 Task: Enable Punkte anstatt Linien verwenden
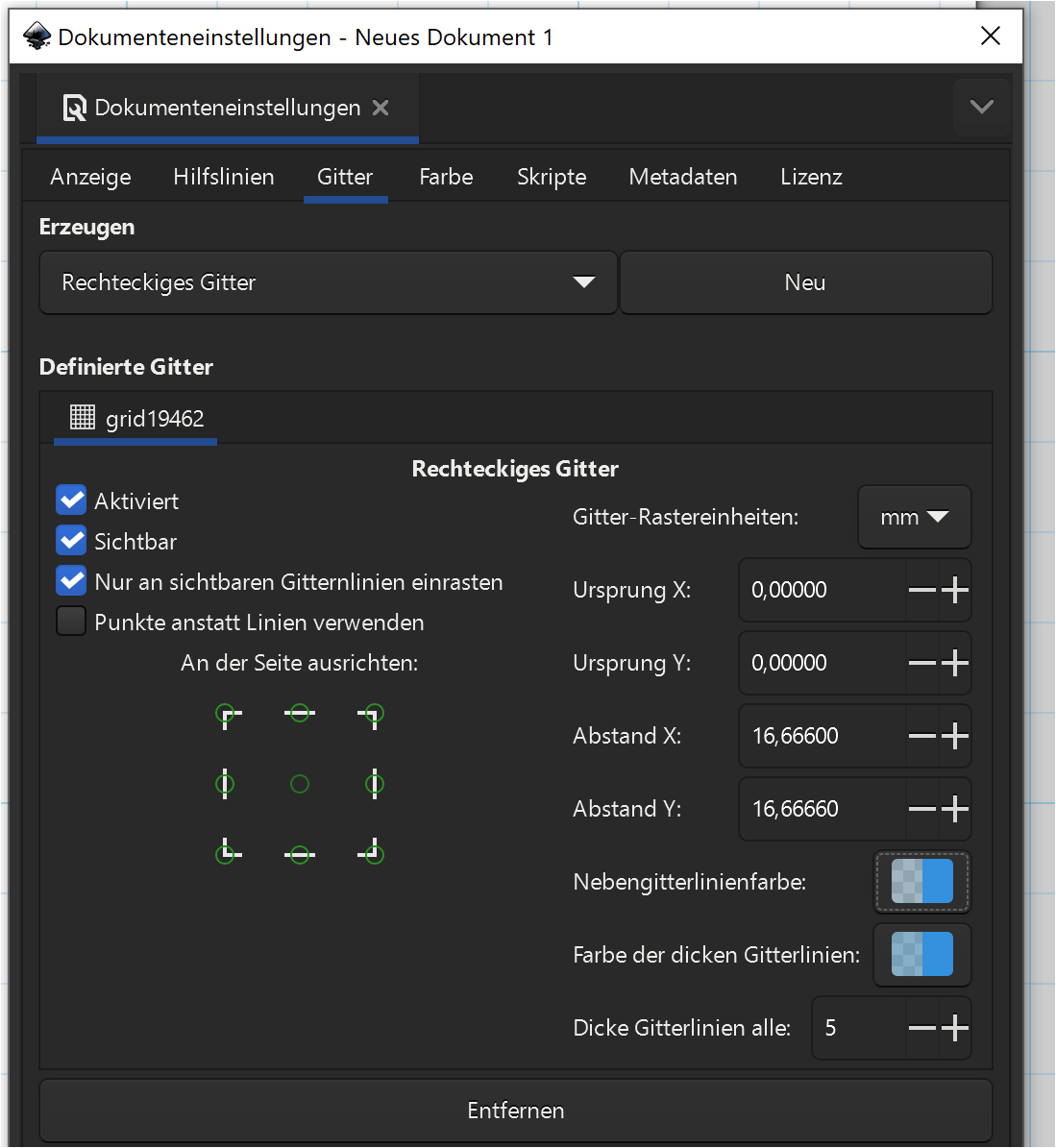71,622
